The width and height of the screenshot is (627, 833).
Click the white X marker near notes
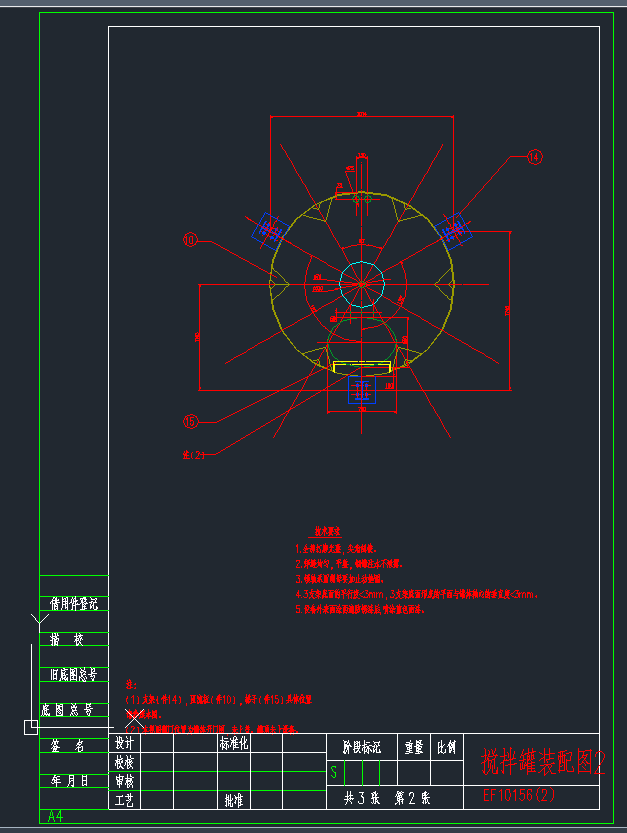click(x=135, y=717)
